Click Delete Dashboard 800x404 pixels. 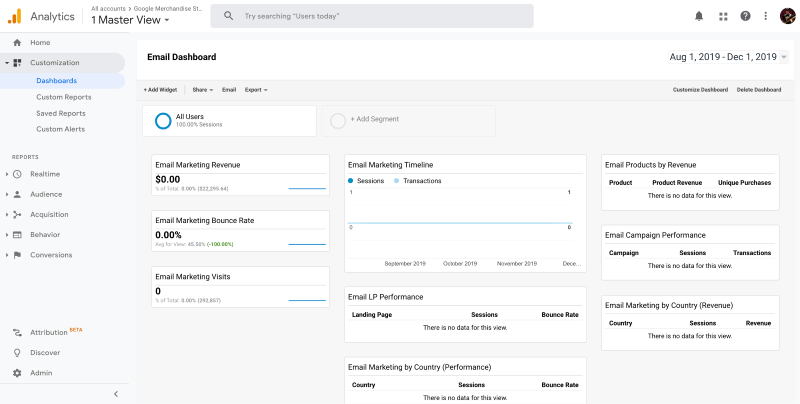pyautogui.click(x=759, y=90)
